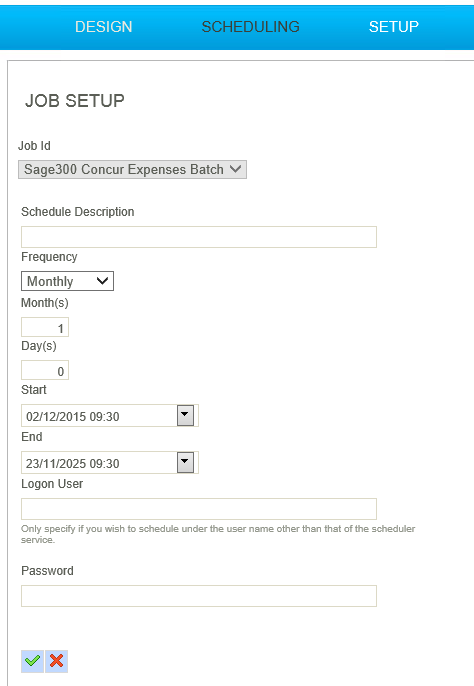The width and height of the screenshot is (474, 686).
Task: Switch to the SCHEDULING tab
Action: click(x=250, y=27)
